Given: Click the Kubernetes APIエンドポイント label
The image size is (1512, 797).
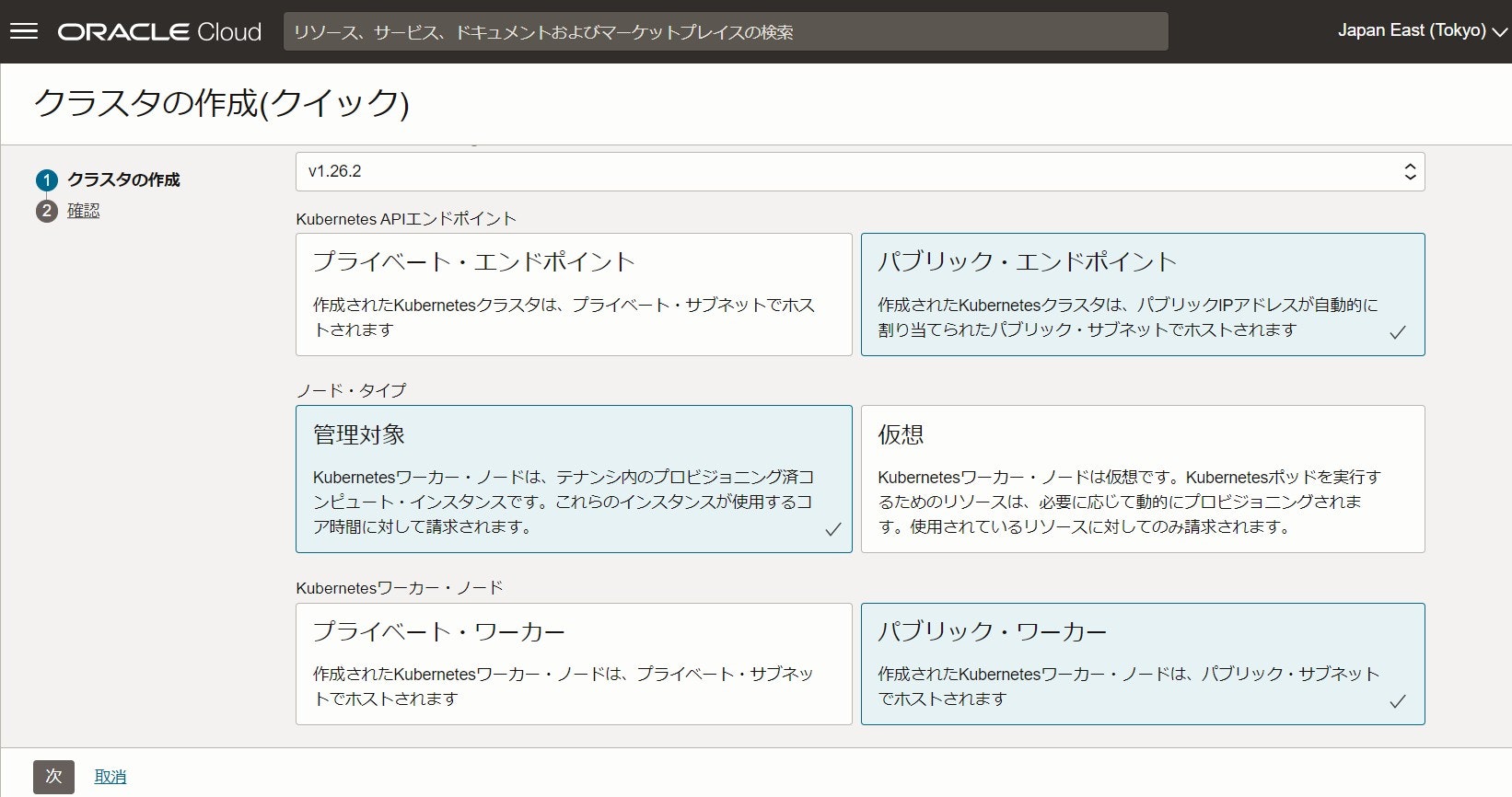Looking at the screenshot, I should pyautogui.click(x=406, y=219).
